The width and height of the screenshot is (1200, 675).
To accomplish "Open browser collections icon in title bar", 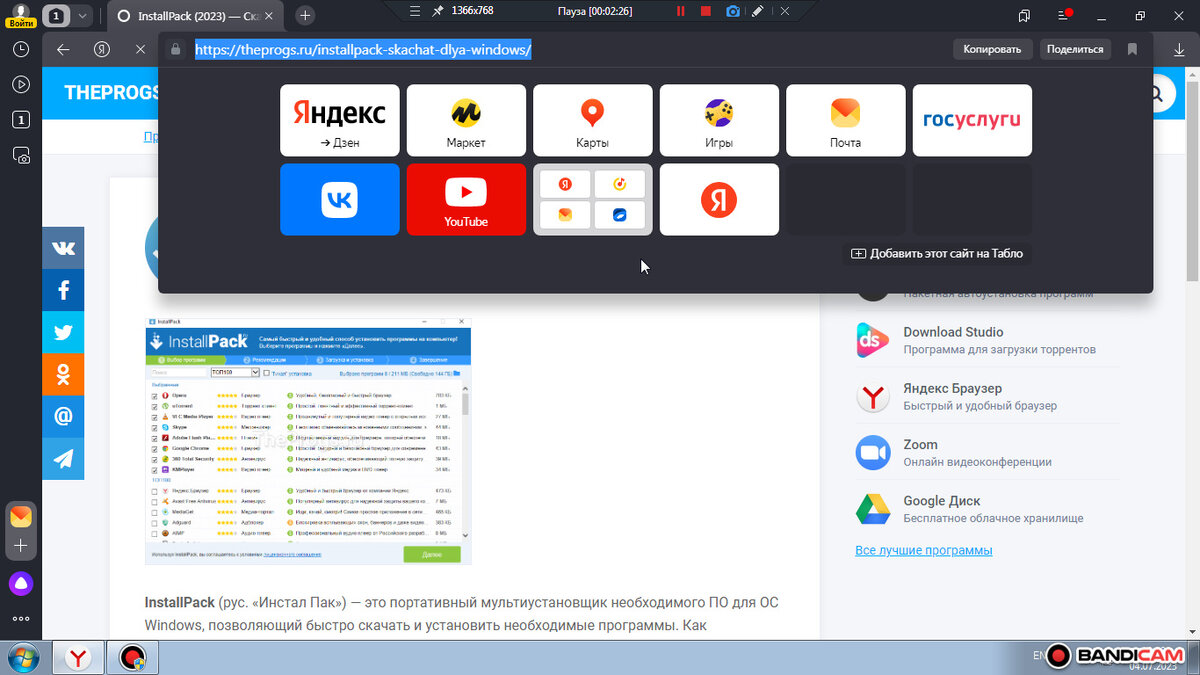I will (1024, 16).
